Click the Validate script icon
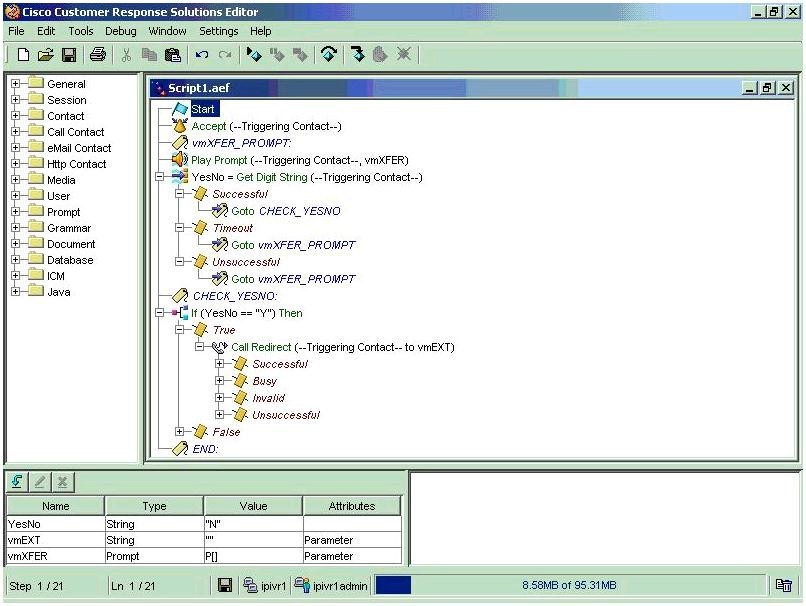This screenshot has width=806, height=606. click(x=329, y=54)
